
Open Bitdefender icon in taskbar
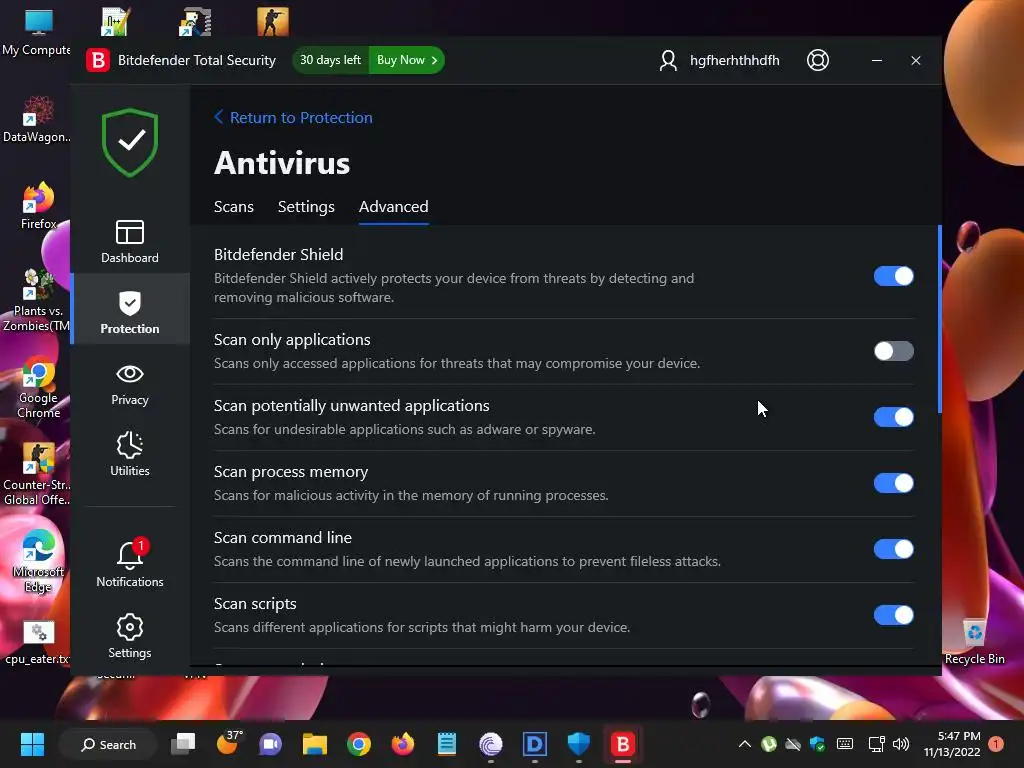622,744
